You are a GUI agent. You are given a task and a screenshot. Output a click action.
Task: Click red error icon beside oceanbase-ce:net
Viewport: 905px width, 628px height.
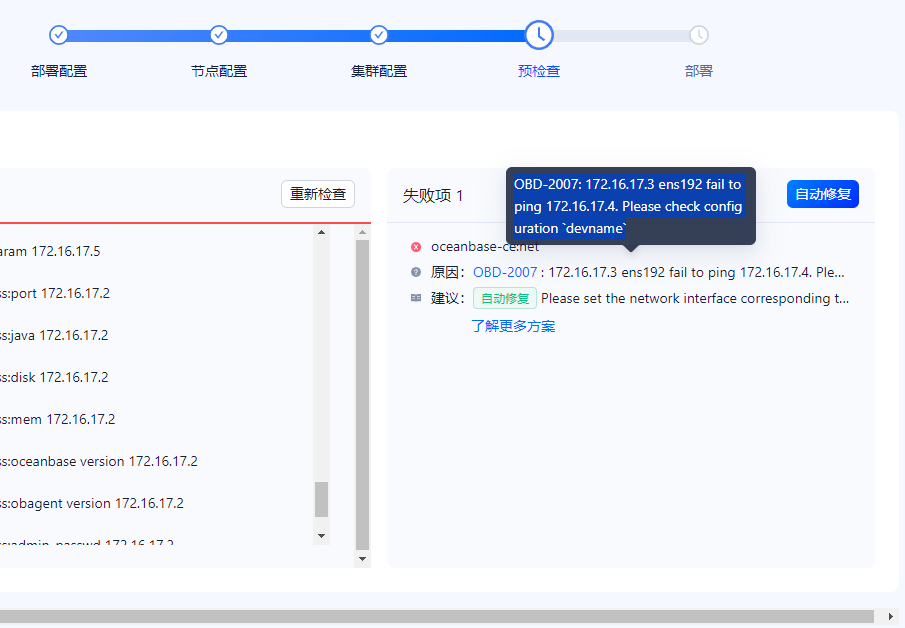point(416,247)
